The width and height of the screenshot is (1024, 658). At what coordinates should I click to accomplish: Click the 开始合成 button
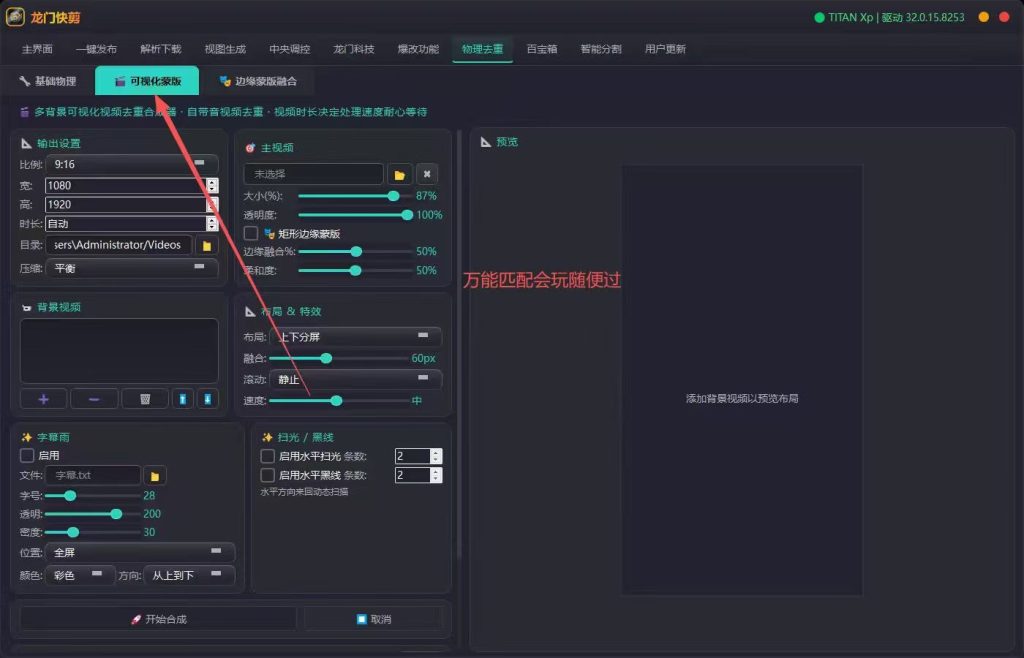(x=158, y=619)
